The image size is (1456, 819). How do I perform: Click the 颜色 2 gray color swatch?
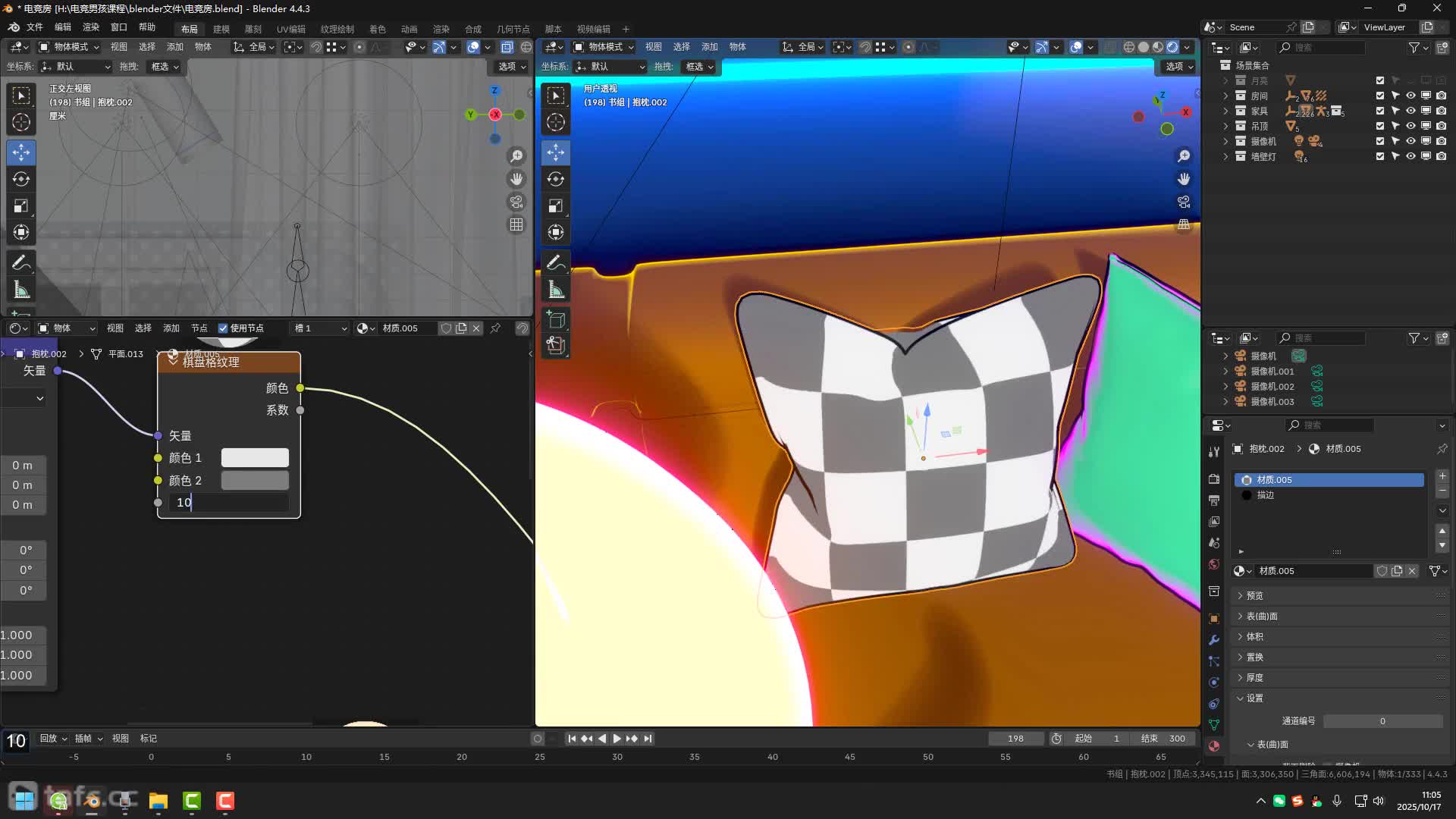tap(255, 480)
